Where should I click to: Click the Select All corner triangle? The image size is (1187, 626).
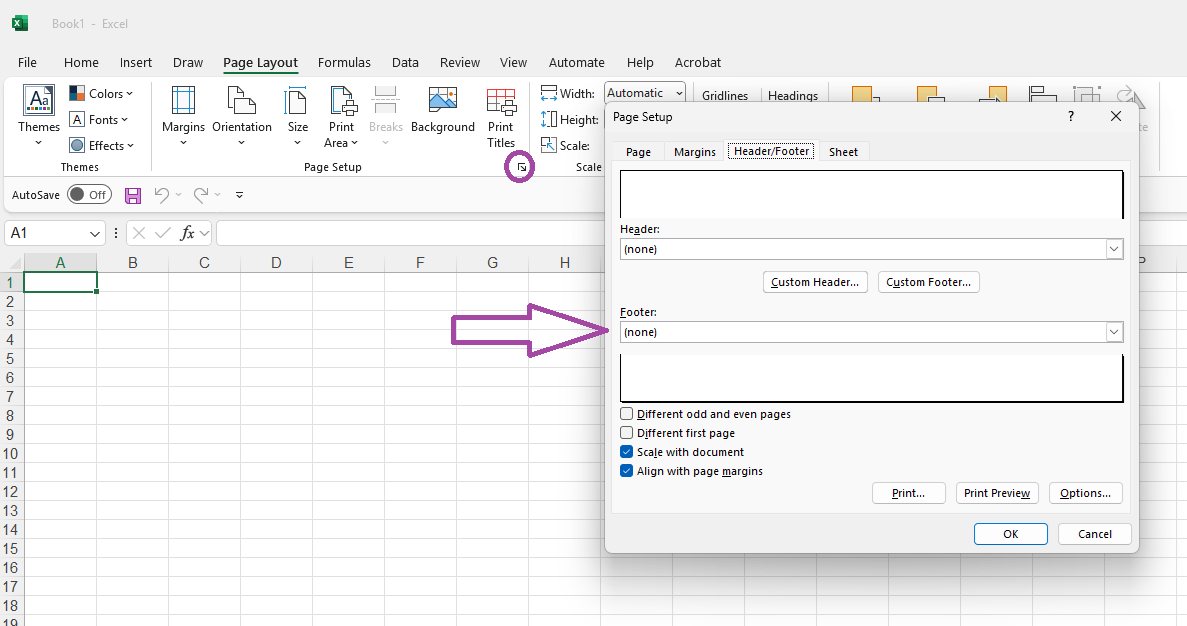pos(13,263)
